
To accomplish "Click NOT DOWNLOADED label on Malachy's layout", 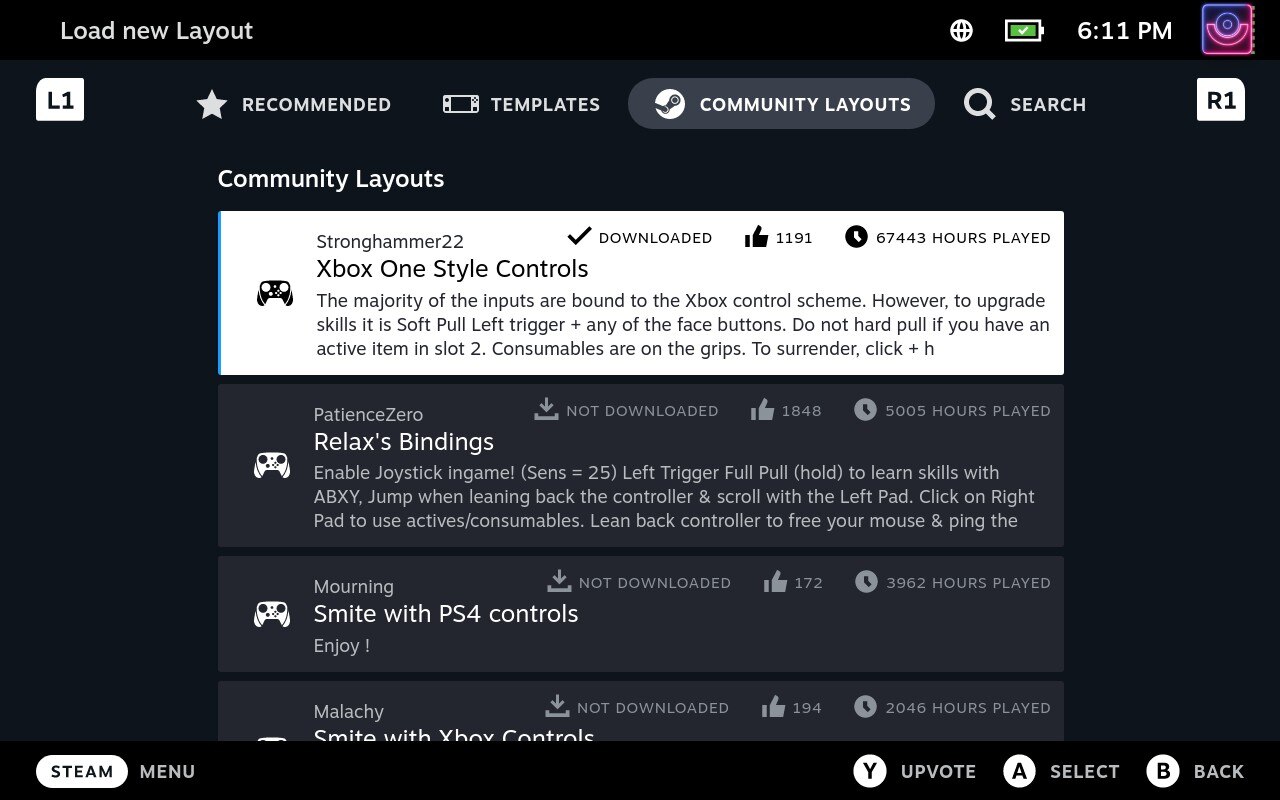I will [653, 708].
